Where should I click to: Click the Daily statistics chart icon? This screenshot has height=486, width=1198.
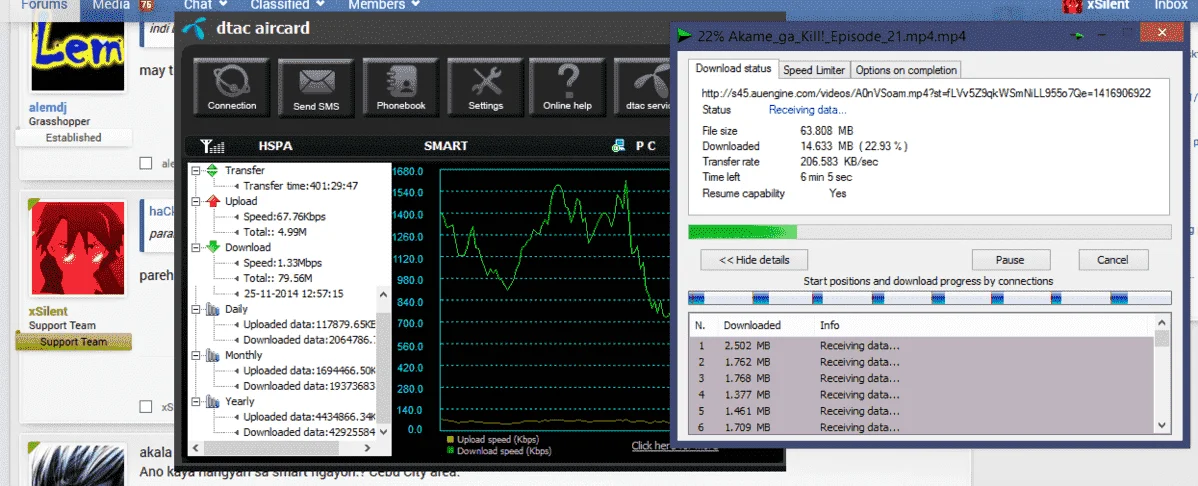point(212,309)
